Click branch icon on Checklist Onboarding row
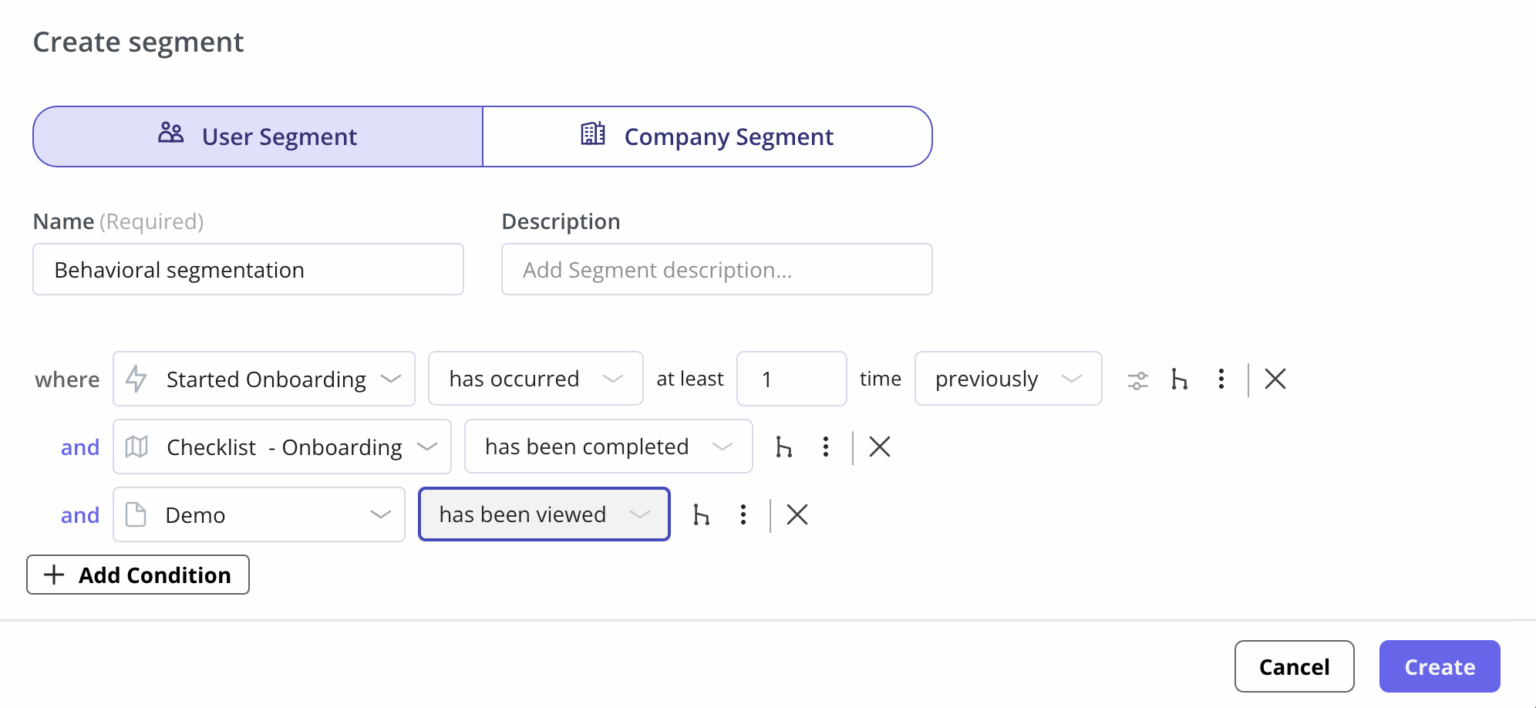The width and height of the screenshot is (1536, 708). [x=784, y=447]
